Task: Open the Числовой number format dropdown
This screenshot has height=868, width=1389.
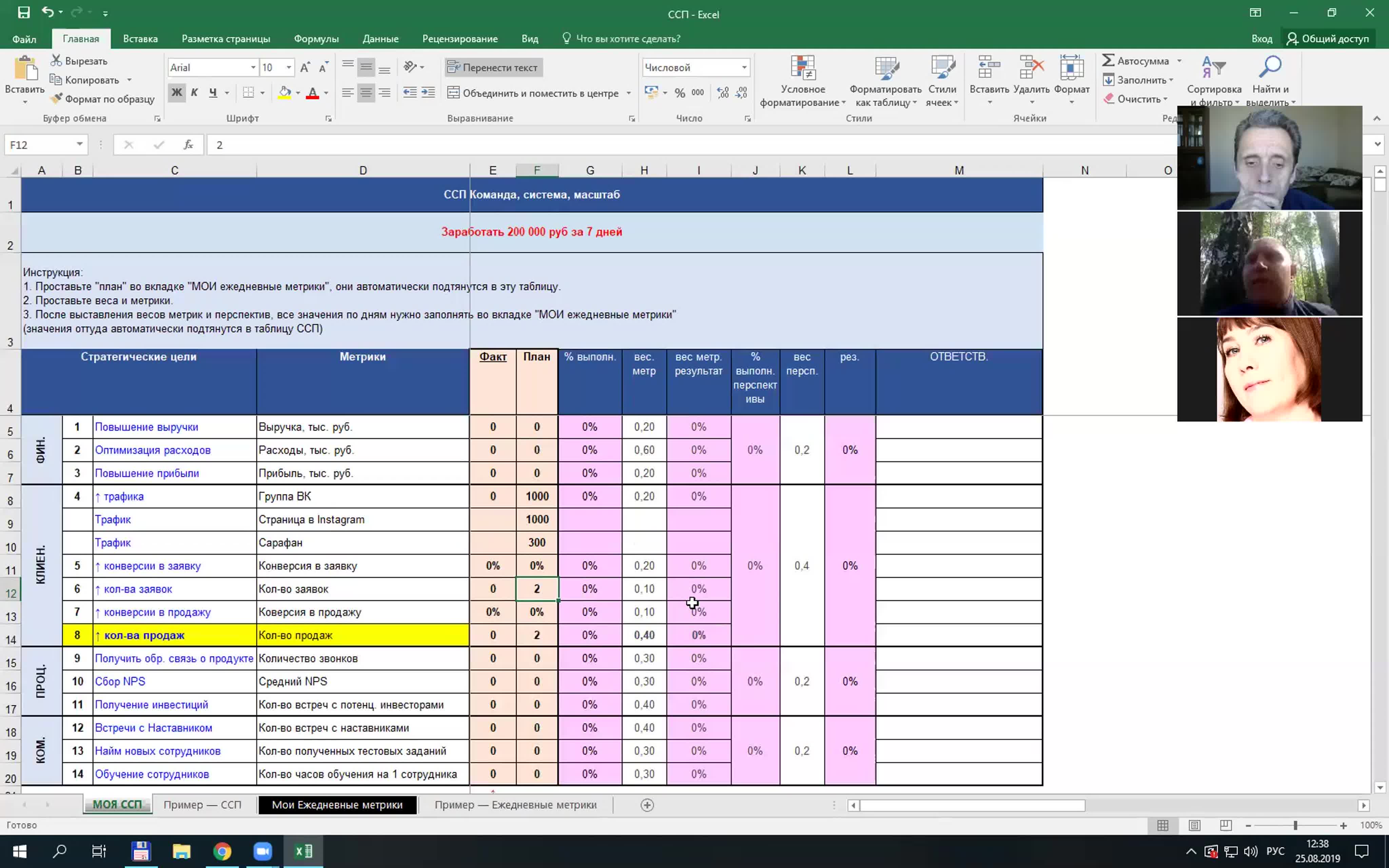Action: pos(744,67)
